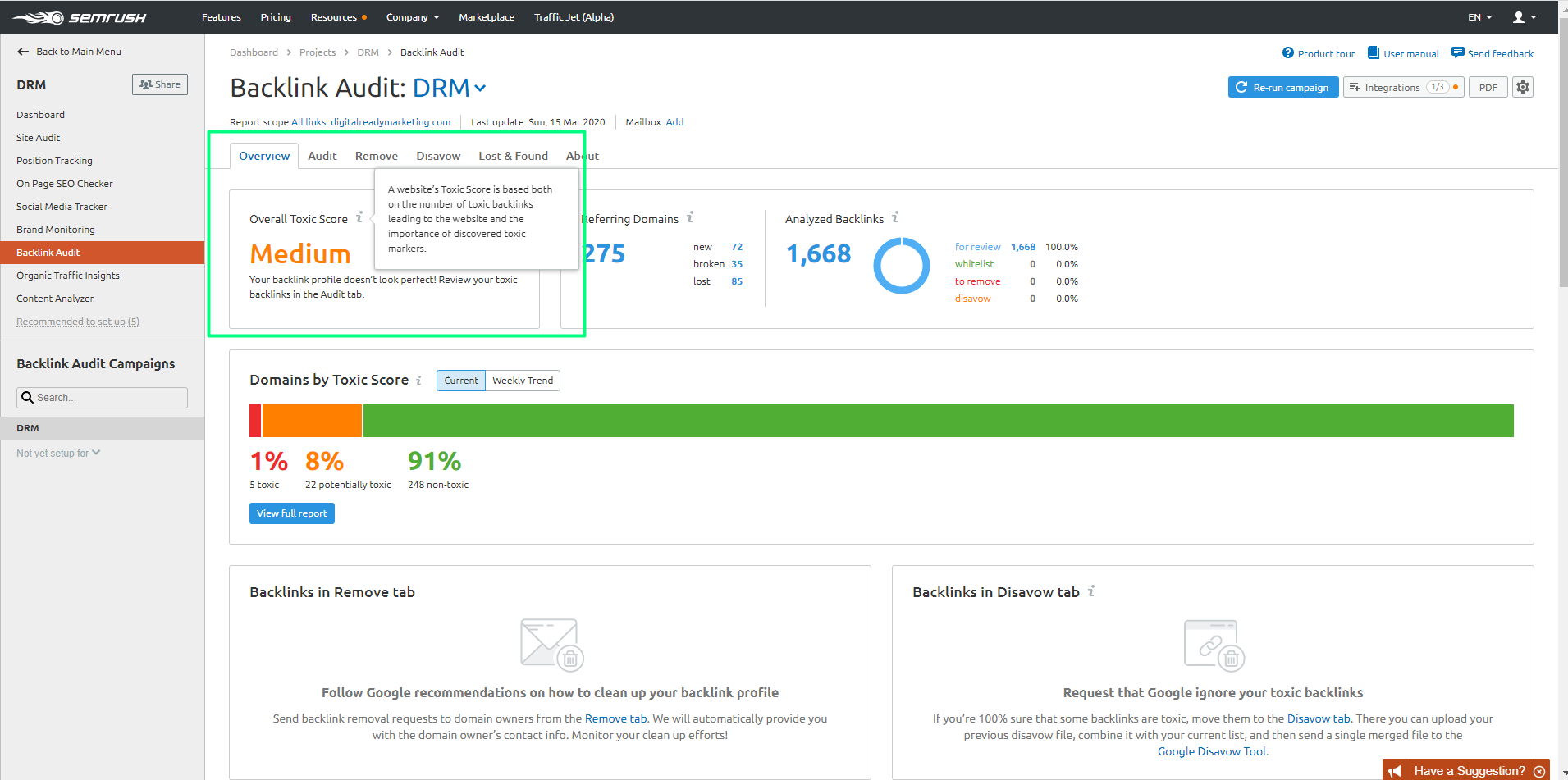Close the Have a Suggestion widget
Viewport: 1568px width, 780px height.
click(1539, 771)
